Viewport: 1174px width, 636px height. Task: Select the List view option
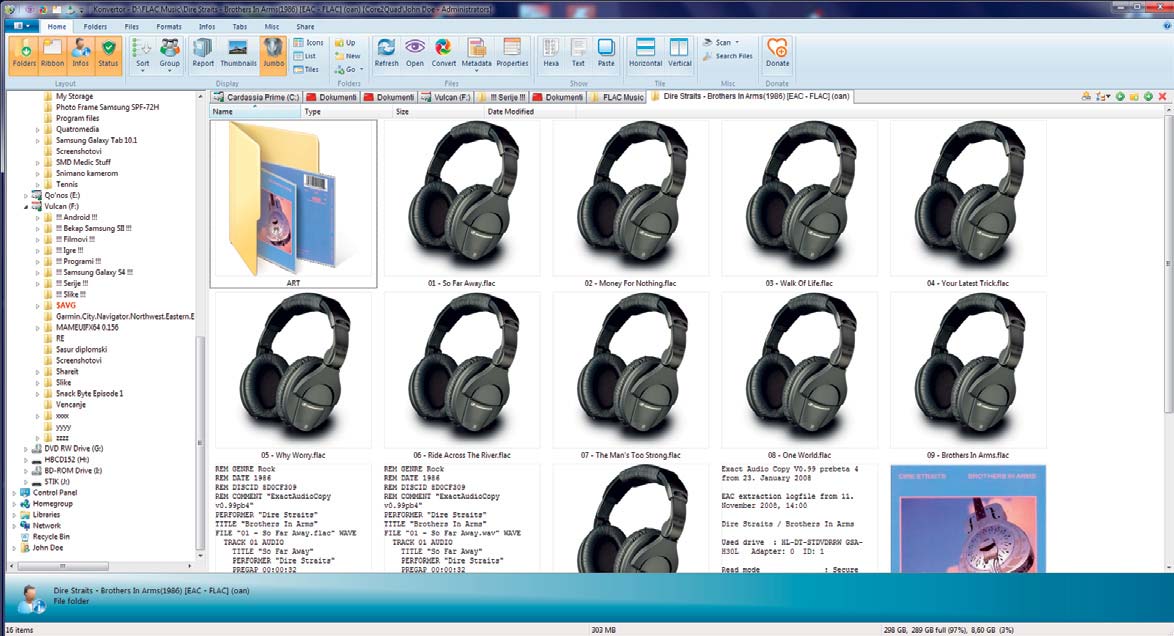[x=305, y=56]
